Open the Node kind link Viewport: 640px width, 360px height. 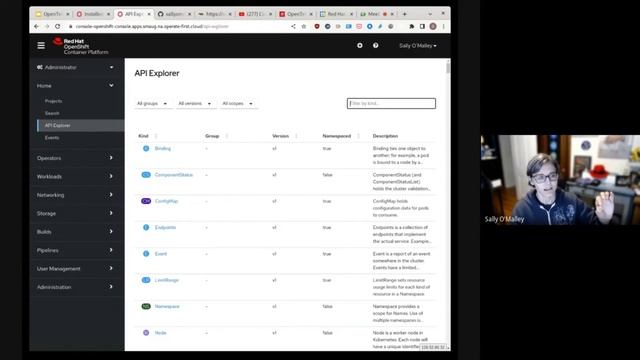(160, 333)
